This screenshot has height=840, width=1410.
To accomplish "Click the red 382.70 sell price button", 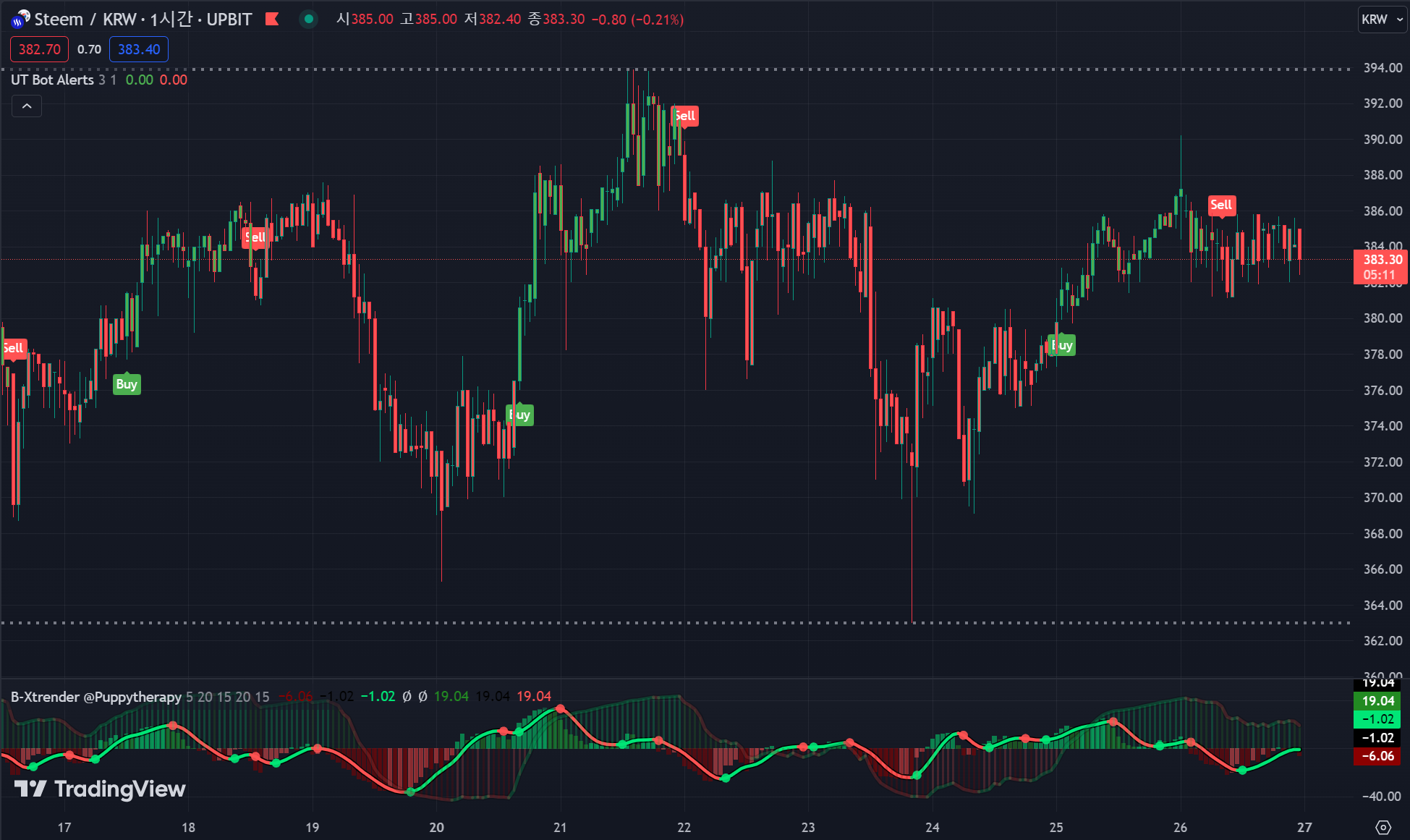I will click(39, 49).
